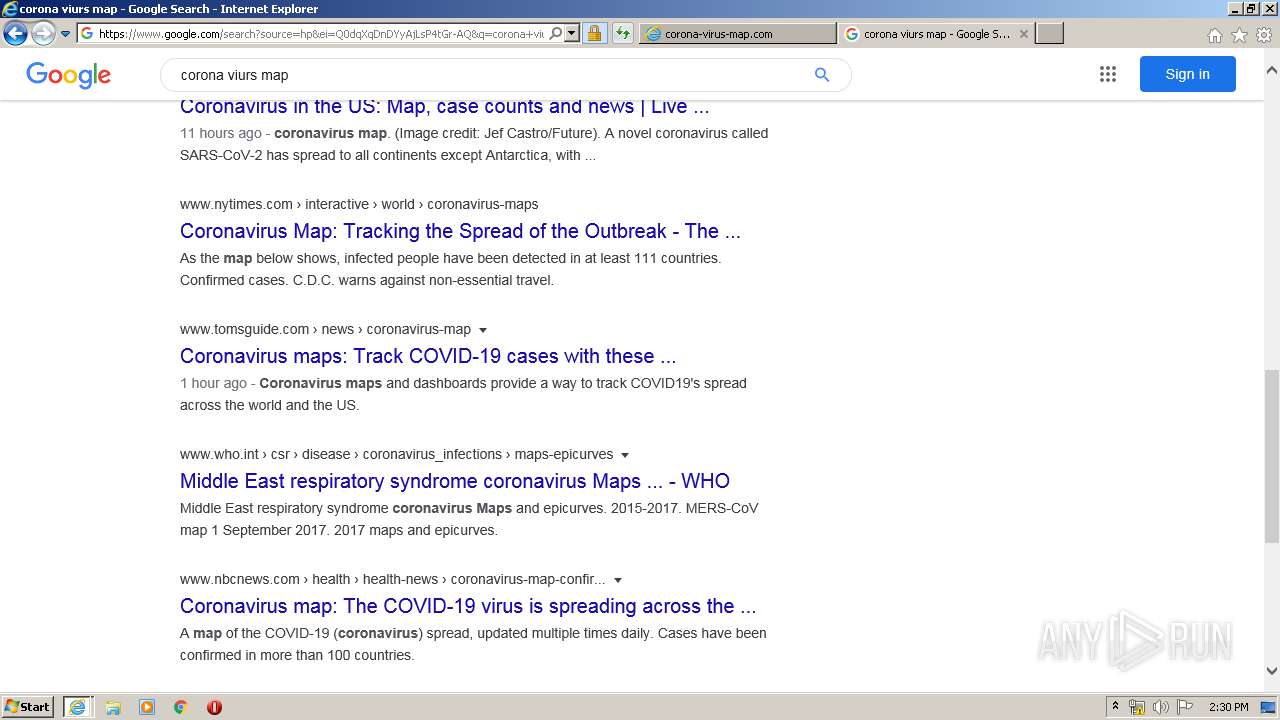
Task: Expand the tomsguide.com result options arrow
Action: pyautogui.click(x=483, y=330)
